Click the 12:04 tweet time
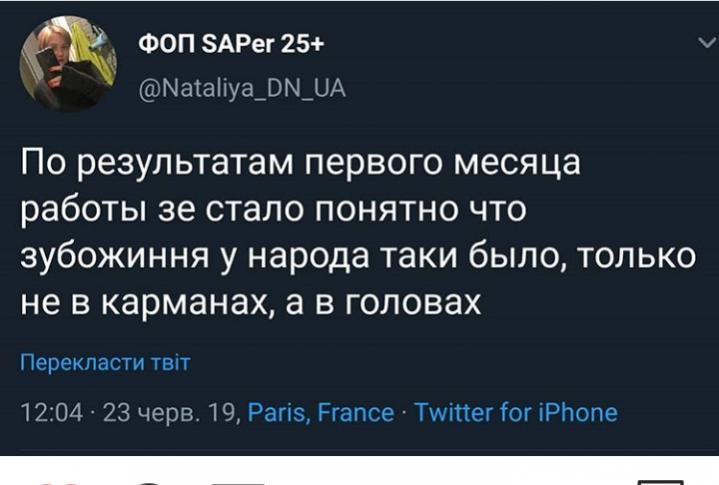 pyautogui.click(x=52, y=412)
